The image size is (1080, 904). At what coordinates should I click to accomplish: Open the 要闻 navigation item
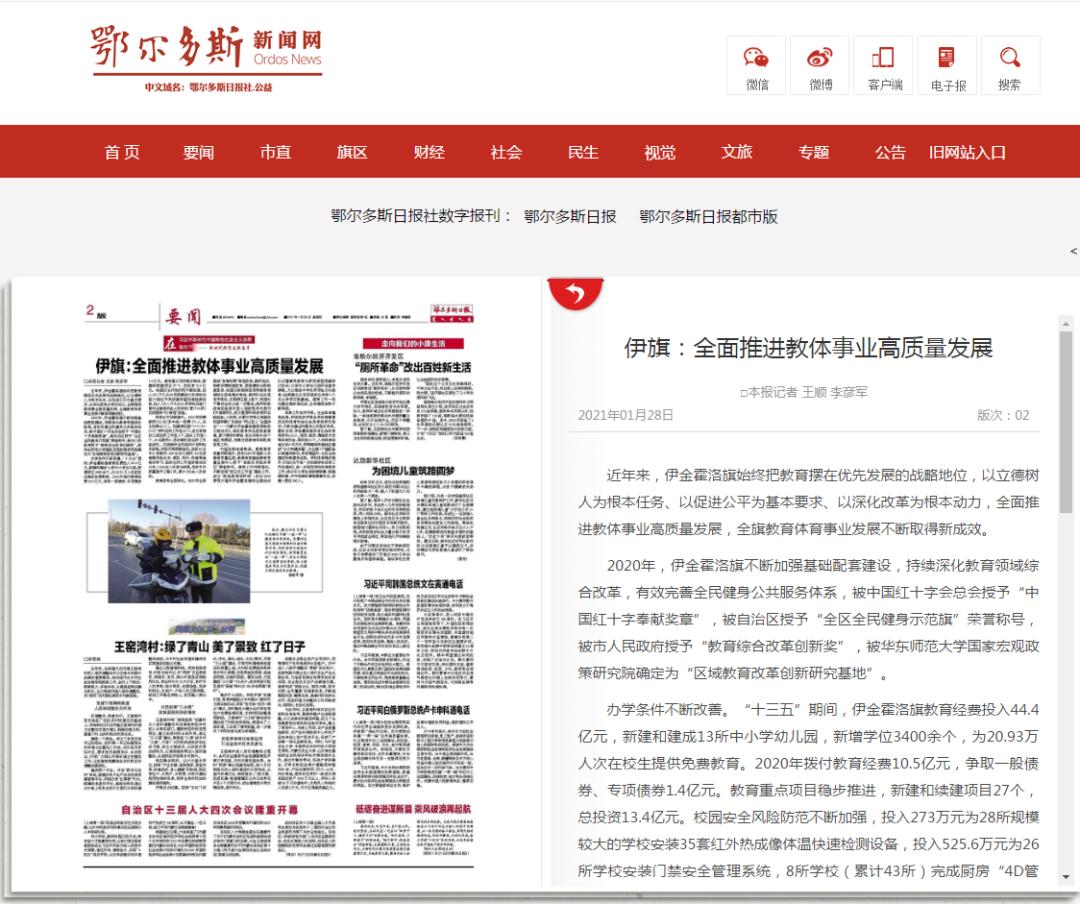click(198, 152)
